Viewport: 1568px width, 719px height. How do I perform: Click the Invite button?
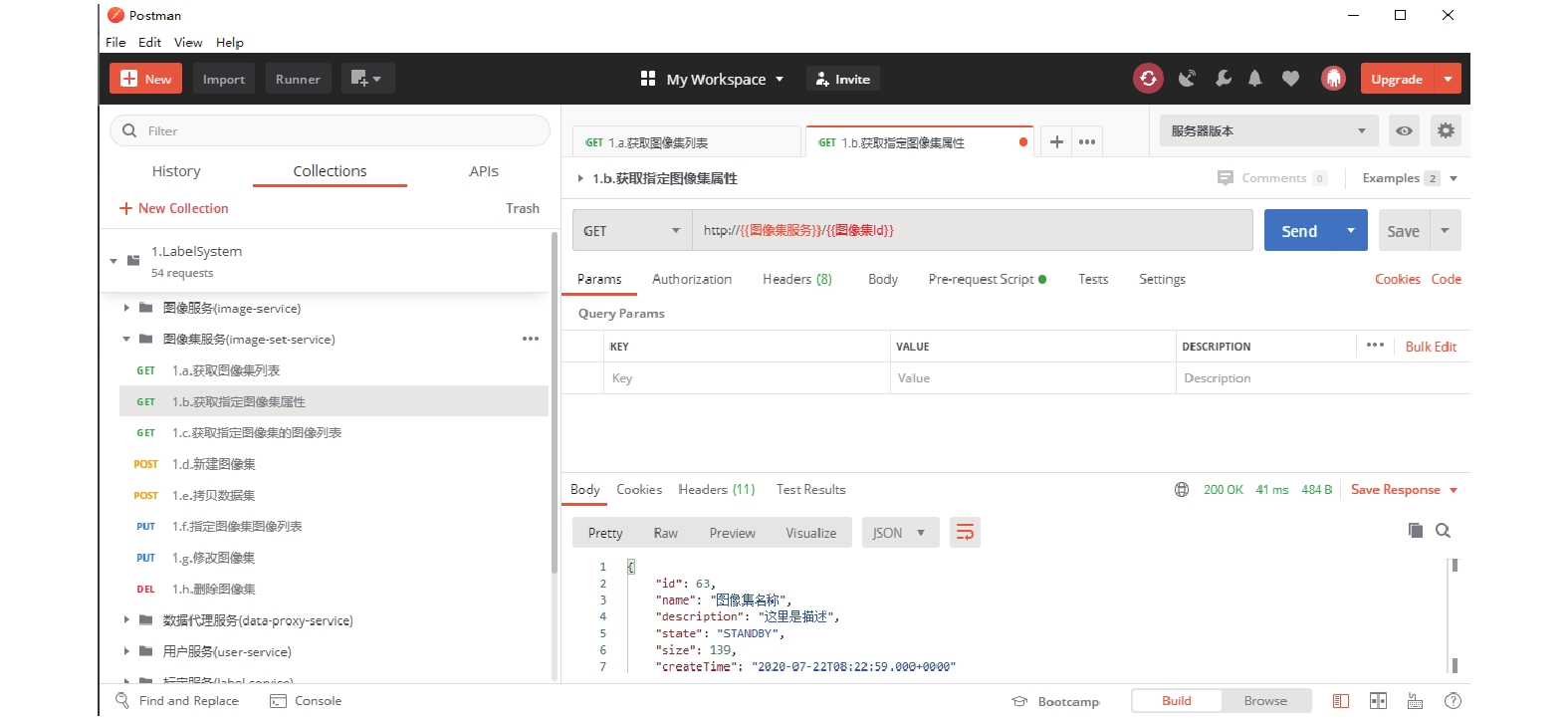click(843, 79)
